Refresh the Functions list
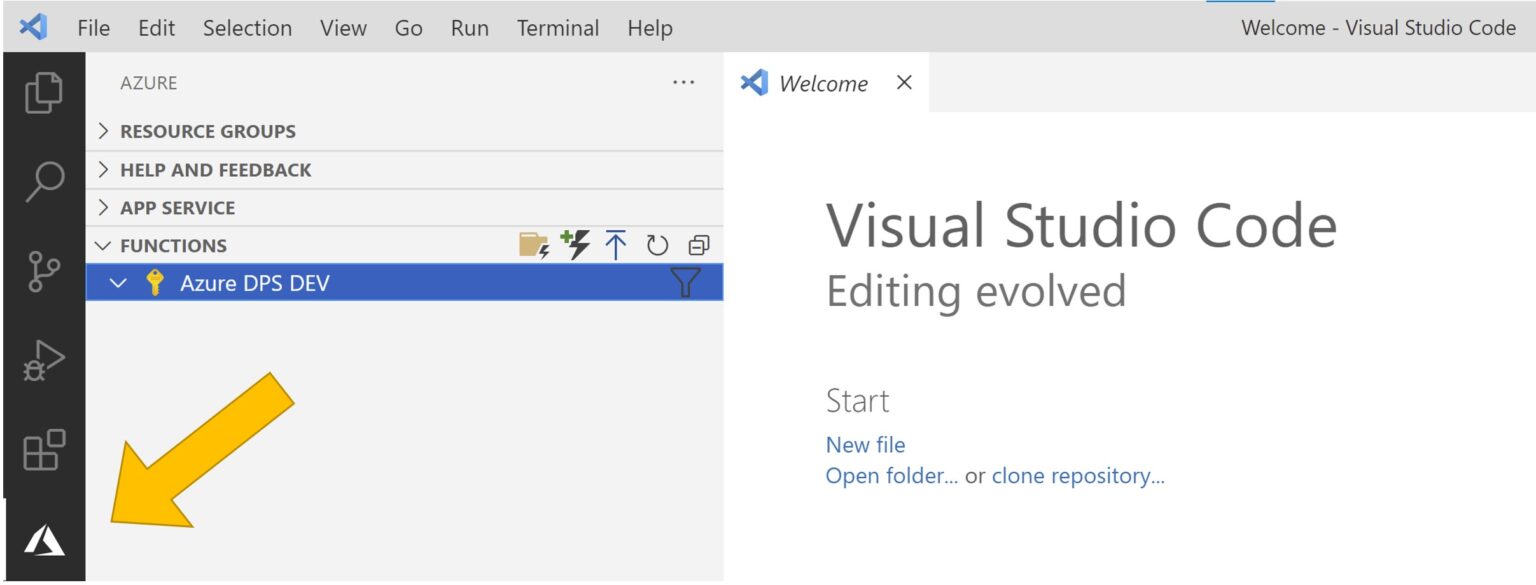Viewport: 1536px width, 585px height. pos(656,246)
